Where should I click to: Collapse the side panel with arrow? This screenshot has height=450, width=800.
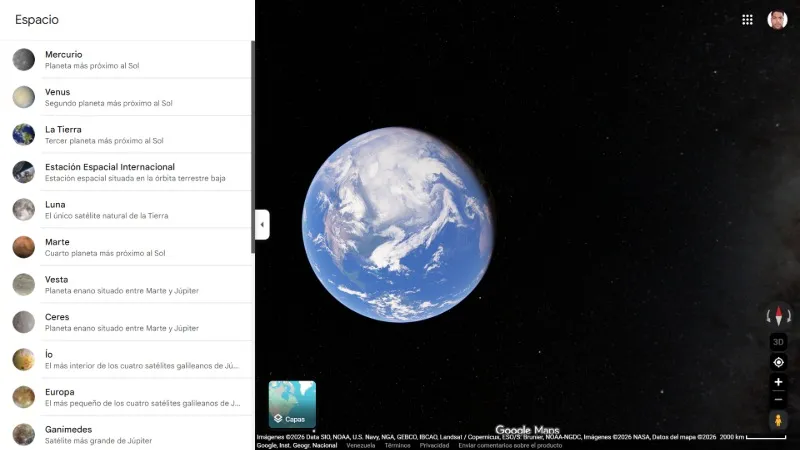click(262, 224)
